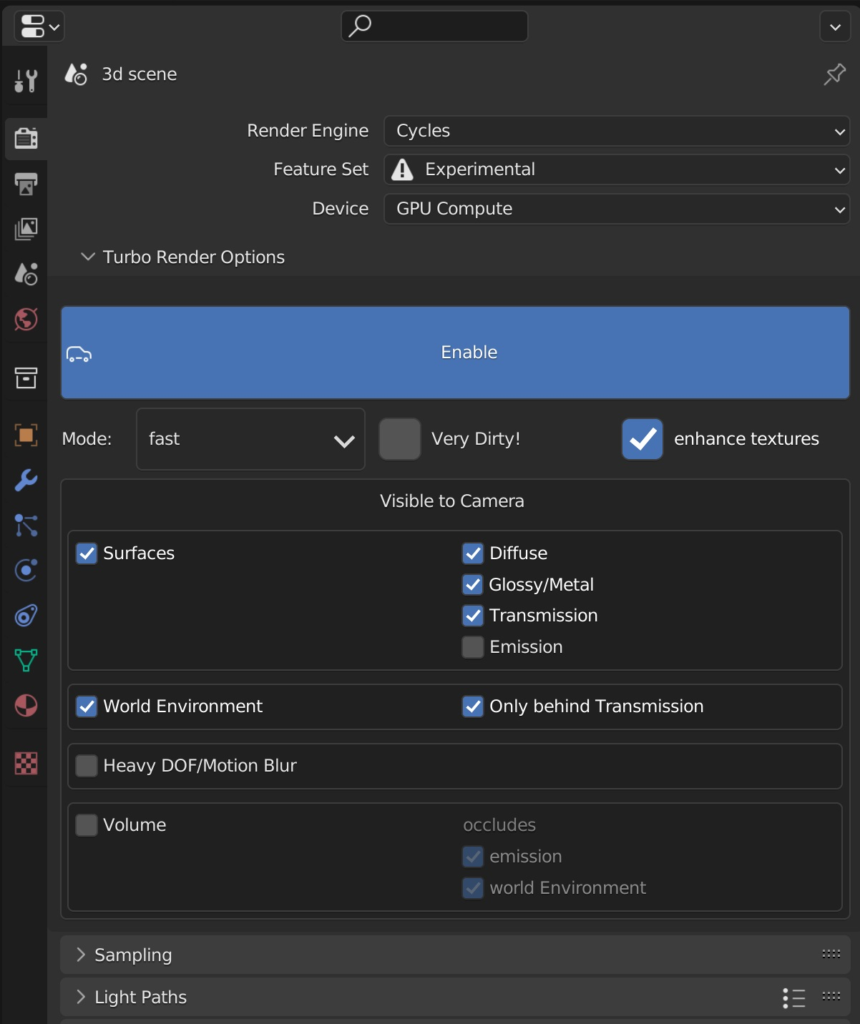Open the Object properties tab

25,435
